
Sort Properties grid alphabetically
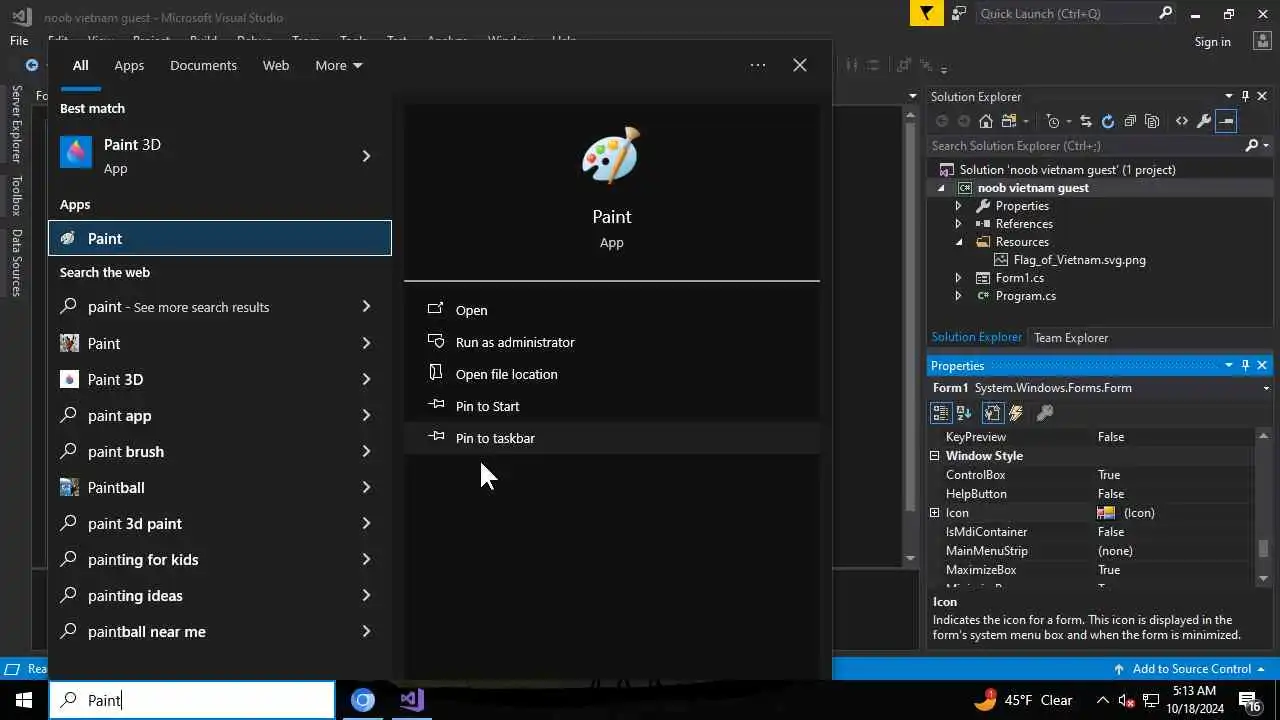click(x=964, y=413)
